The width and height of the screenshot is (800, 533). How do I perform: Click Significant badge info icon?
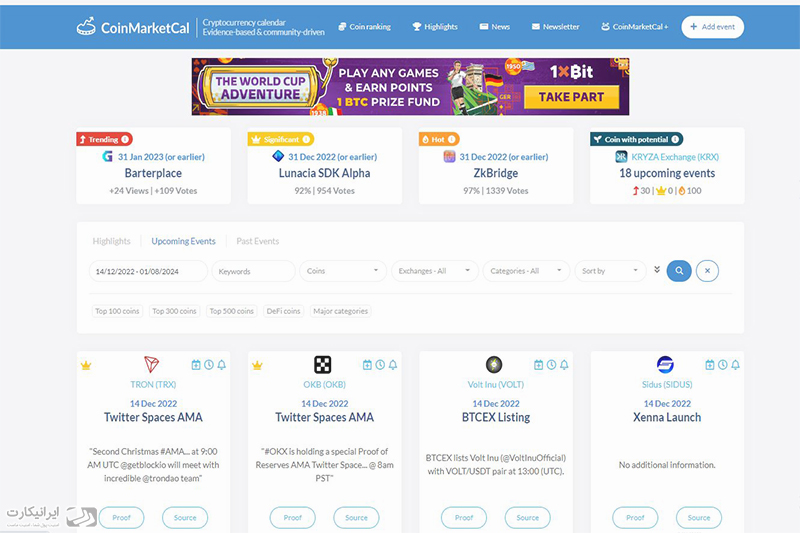click(x=306, y=139)
